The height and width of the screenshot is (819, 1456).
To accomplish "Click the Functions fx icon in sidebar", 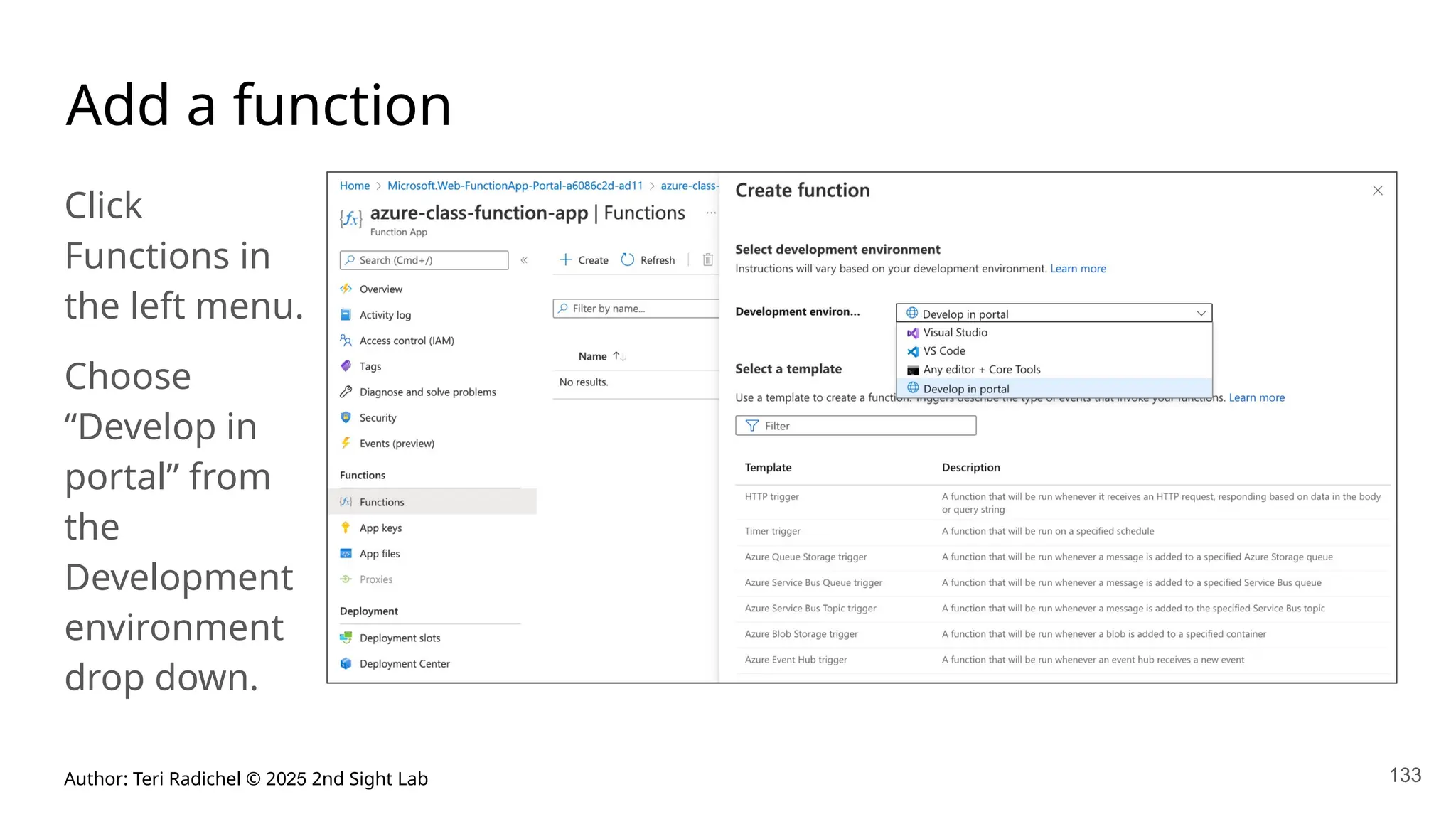I will click(346, 501).
